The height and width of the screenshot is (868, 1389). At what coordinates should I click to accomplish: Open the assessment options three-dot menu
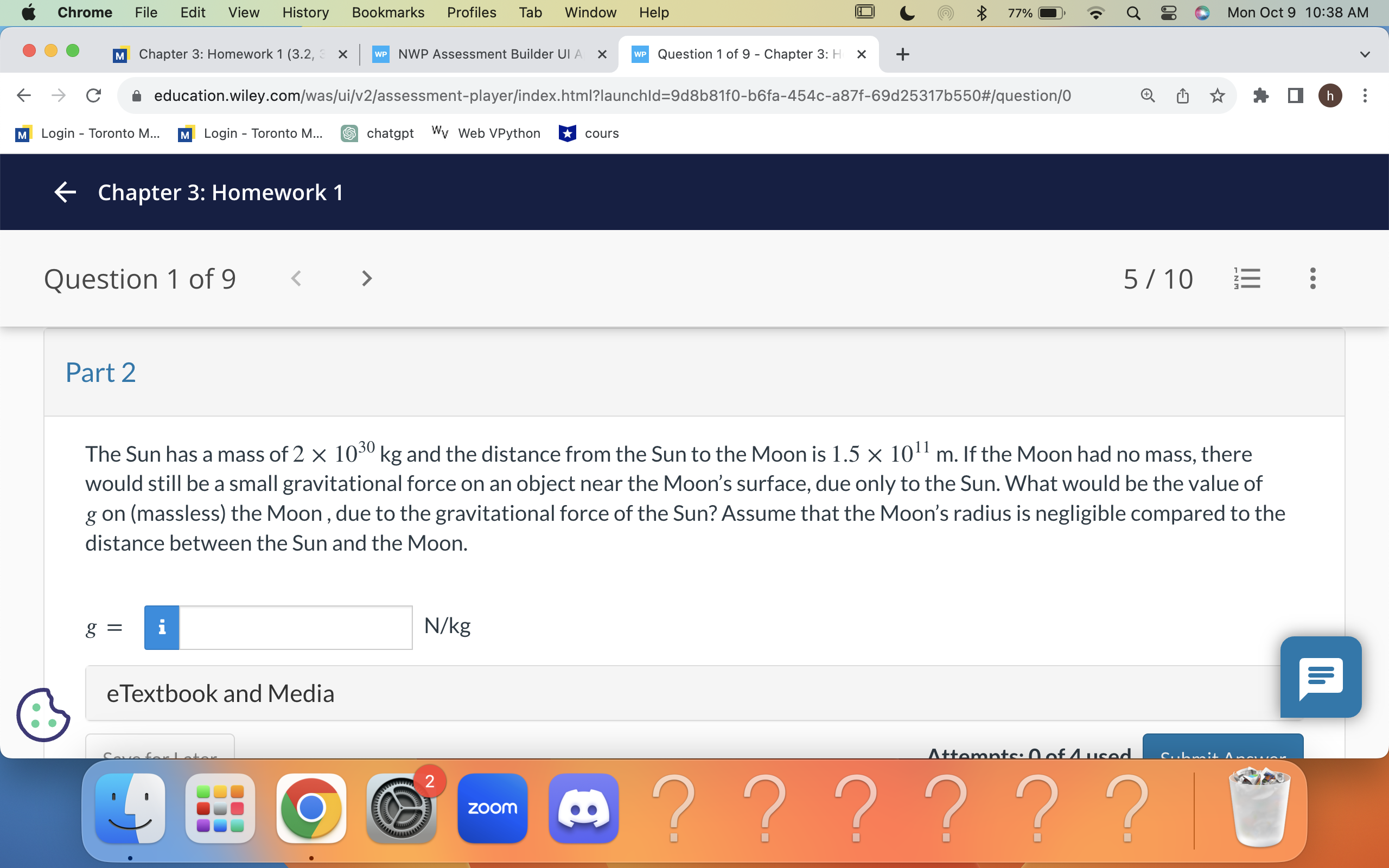(1312, 278)
